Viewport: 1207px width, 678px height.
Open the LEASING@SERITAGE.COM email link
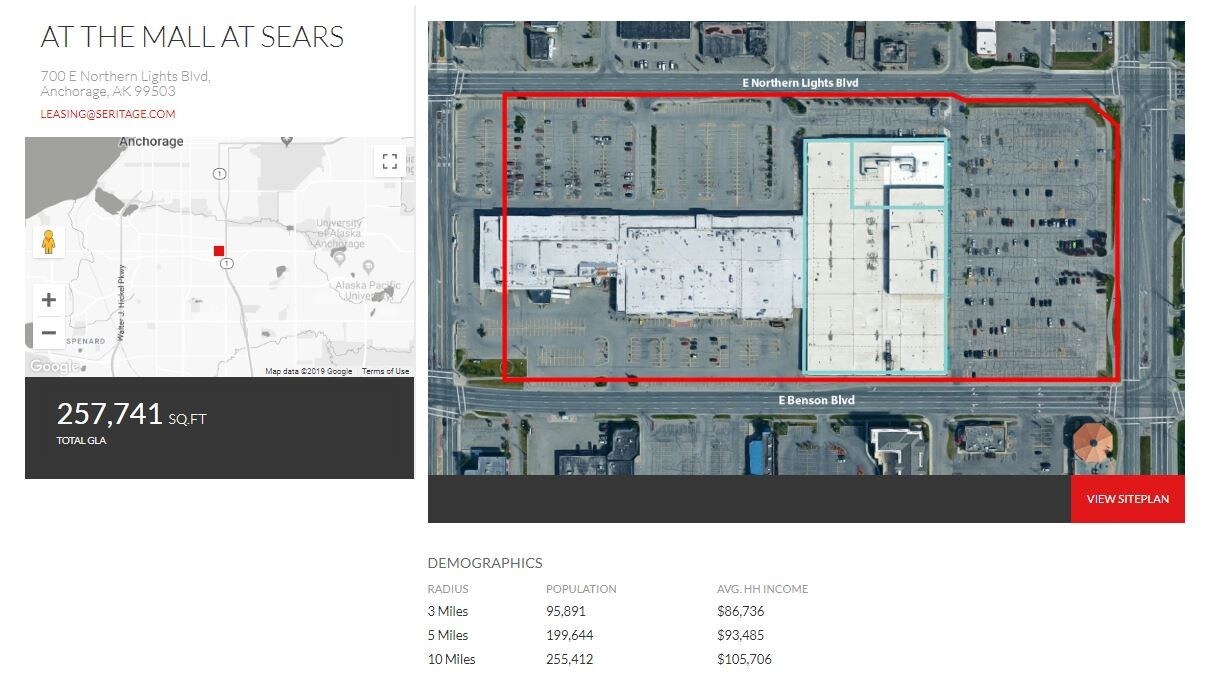(108, 114)
